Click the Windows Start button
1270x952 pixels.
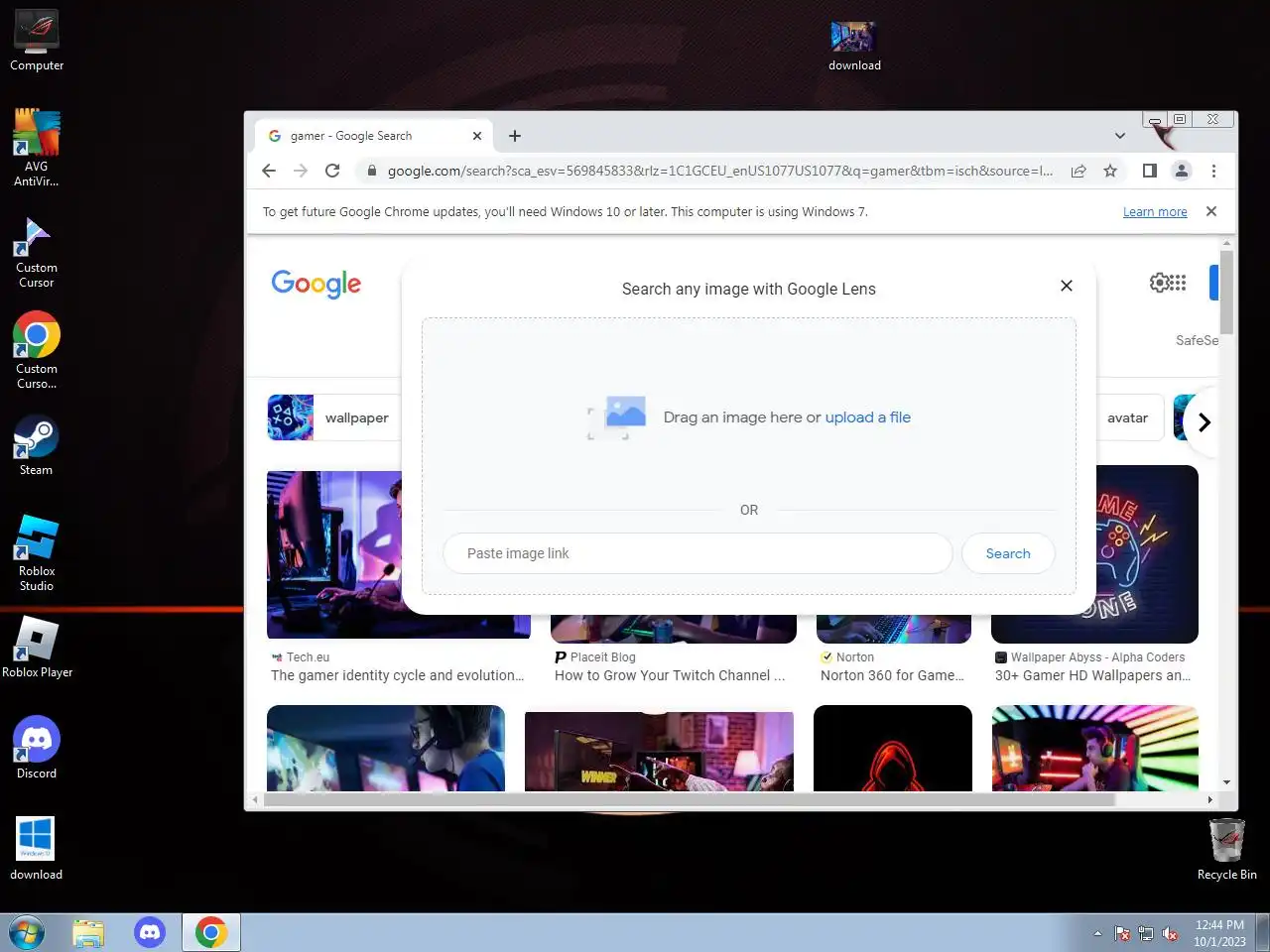pos(27,932)
